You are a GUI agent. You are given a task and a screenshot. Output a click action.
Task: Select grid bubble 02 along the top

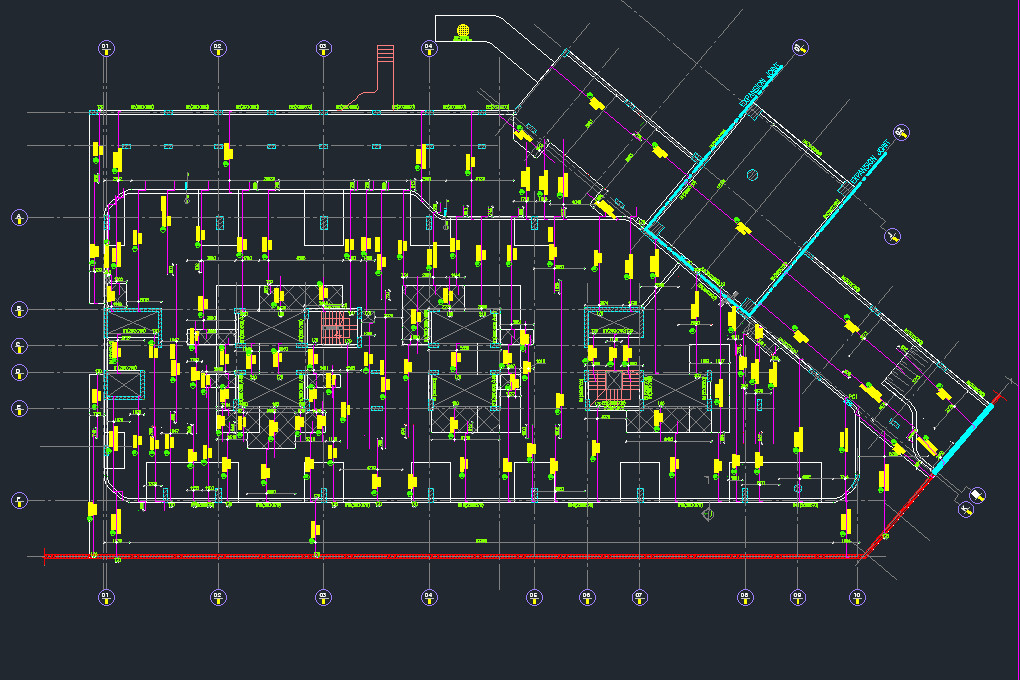[x=218, y=48]
